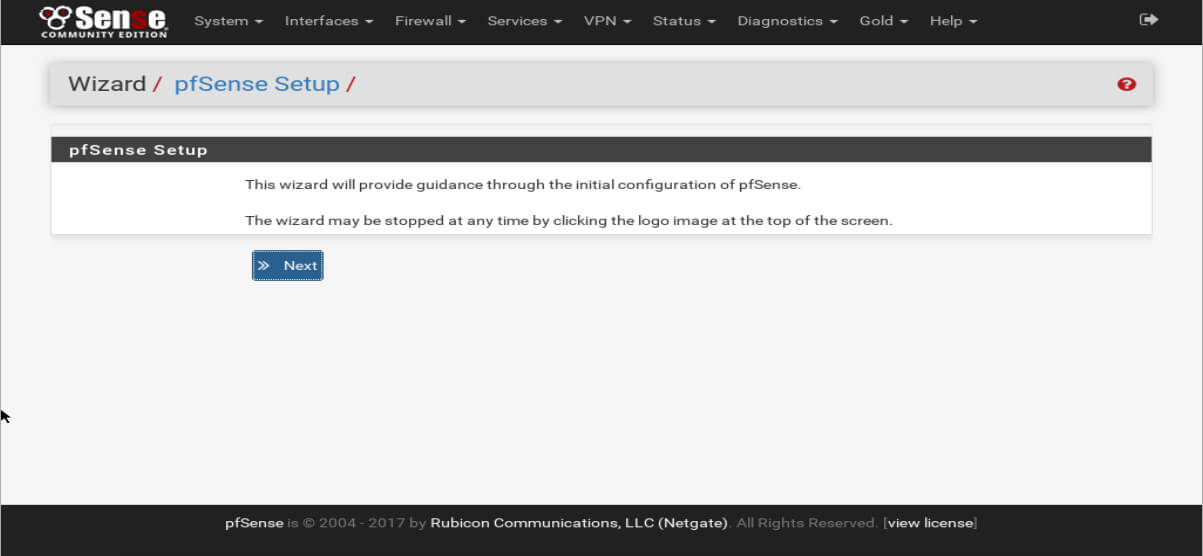This screenshot has width=1203, height=556.
Task: Click the view license link
Action: click(x=930, y=523)
